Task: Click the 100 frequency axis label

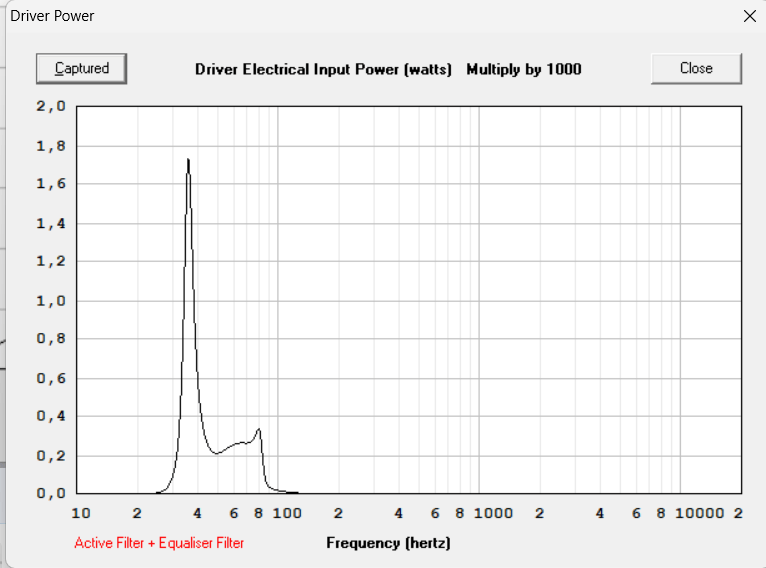Action: point(287,513)
